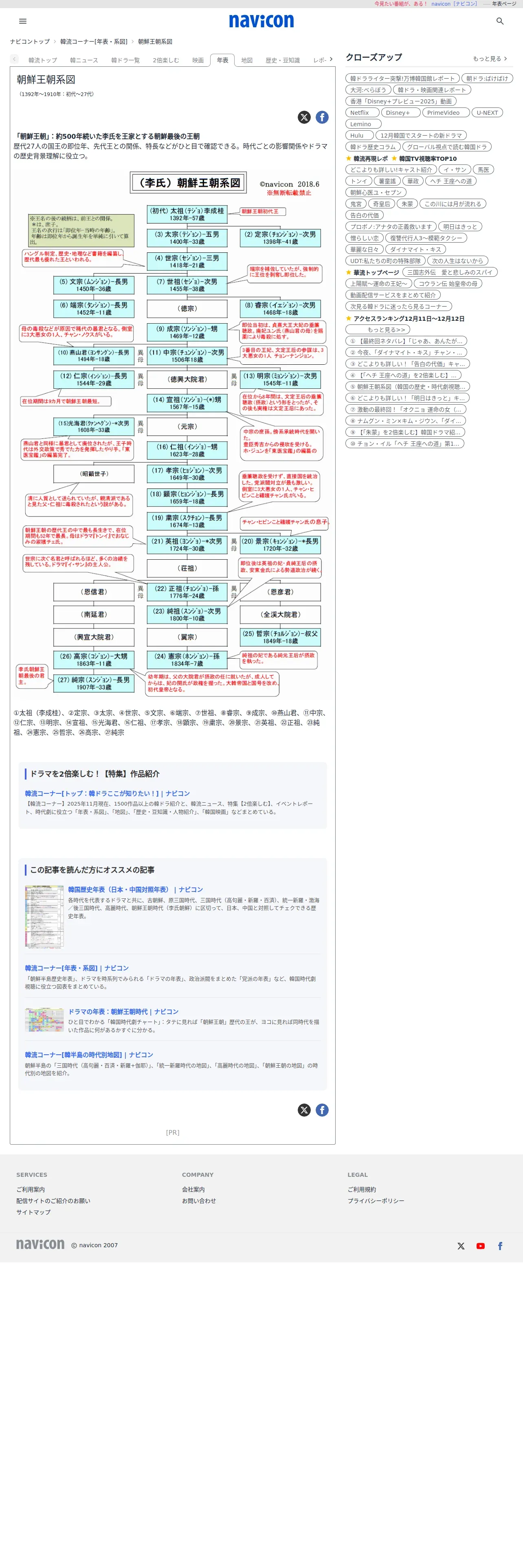Open the Lemino tag
The height and width of the screenshot is (1568, 523).
(x=363, y=124)
